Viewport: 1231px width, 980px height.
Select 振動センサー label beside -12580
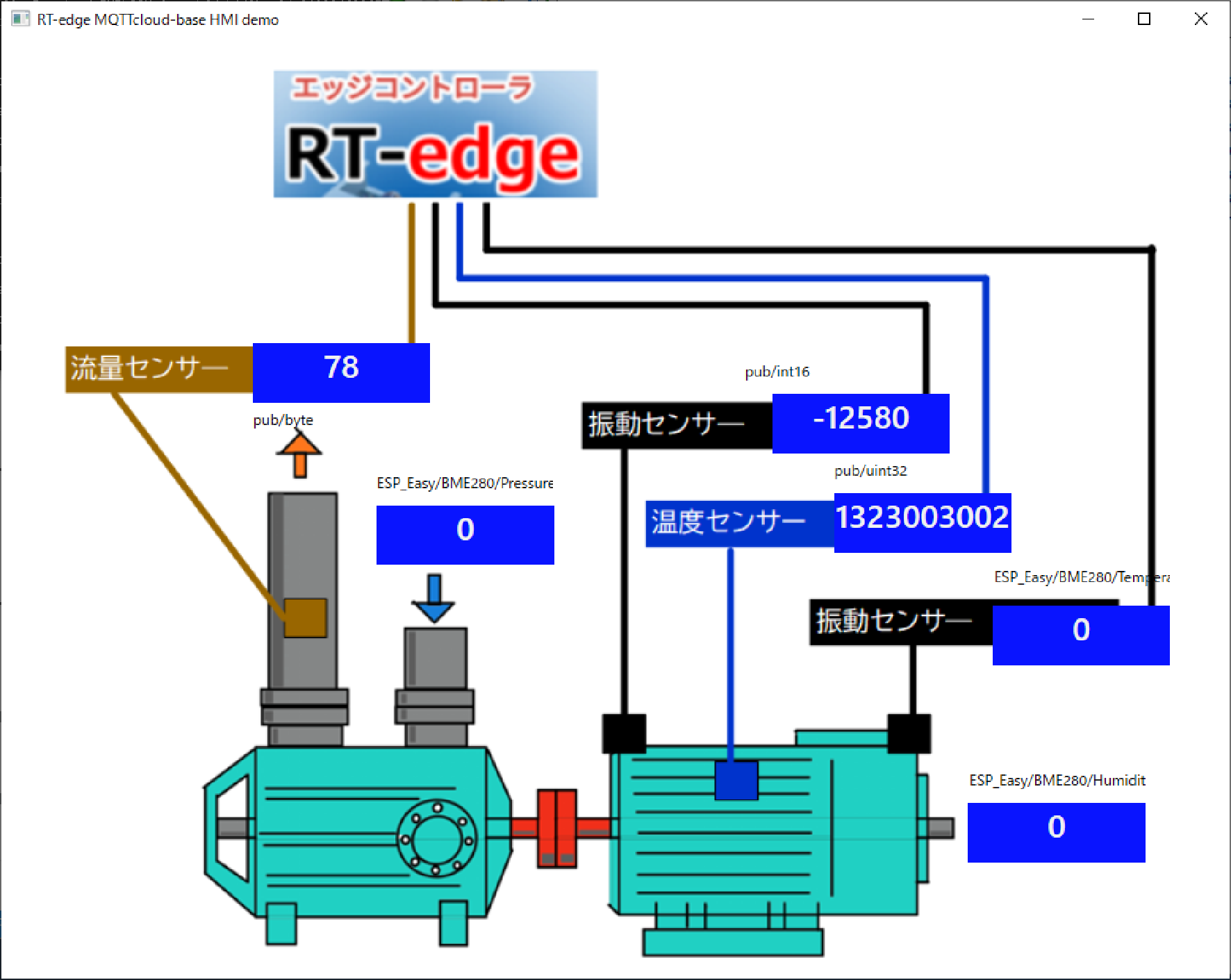[x=677, y=425]
